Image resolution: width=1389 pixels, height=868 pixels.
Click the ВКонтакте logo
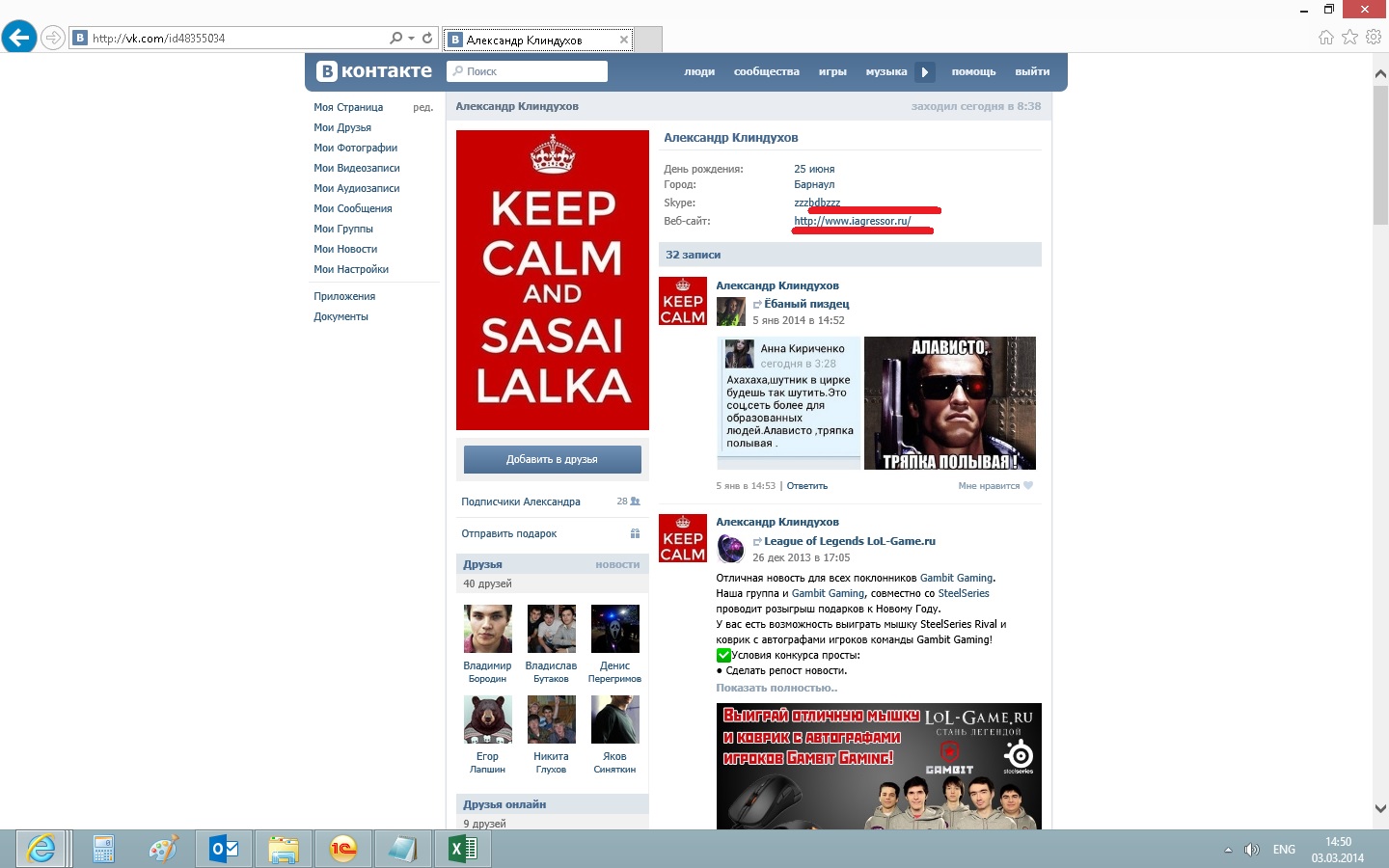[x=374, y=71]
